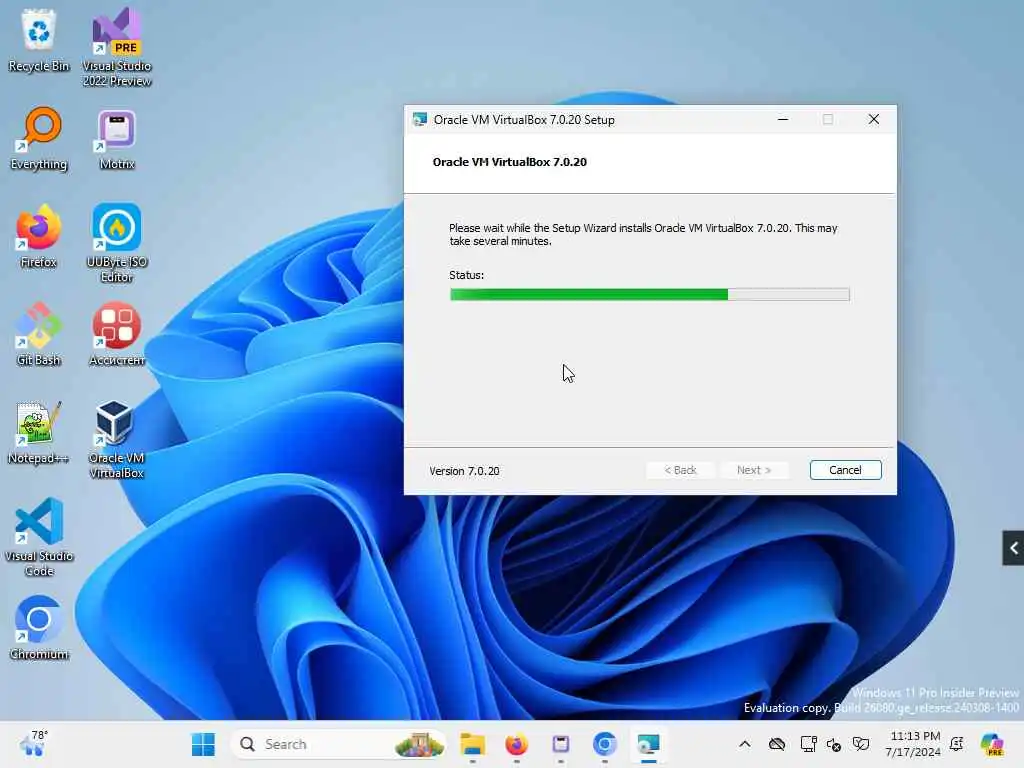Switch to VirtualBox Setup taskbar icon

(648, 744)
